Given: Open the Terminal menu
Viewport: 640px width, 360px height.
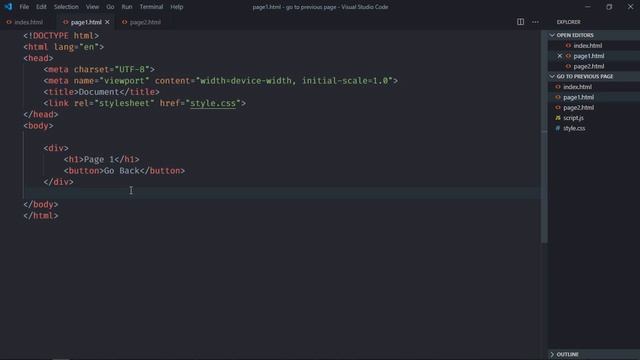Looking at the screenshot, I should 151,7.
